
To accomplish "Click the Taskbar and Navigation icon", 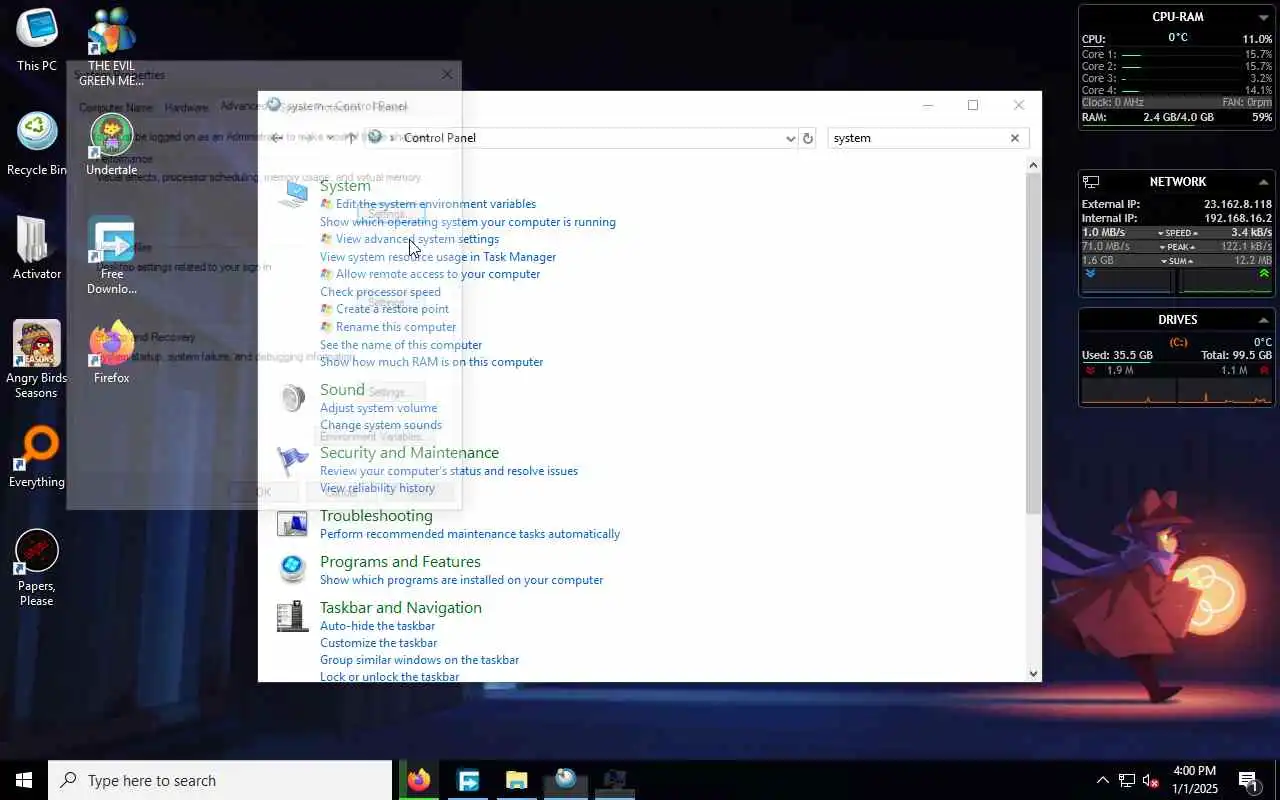I will click(x=293, y=616).
